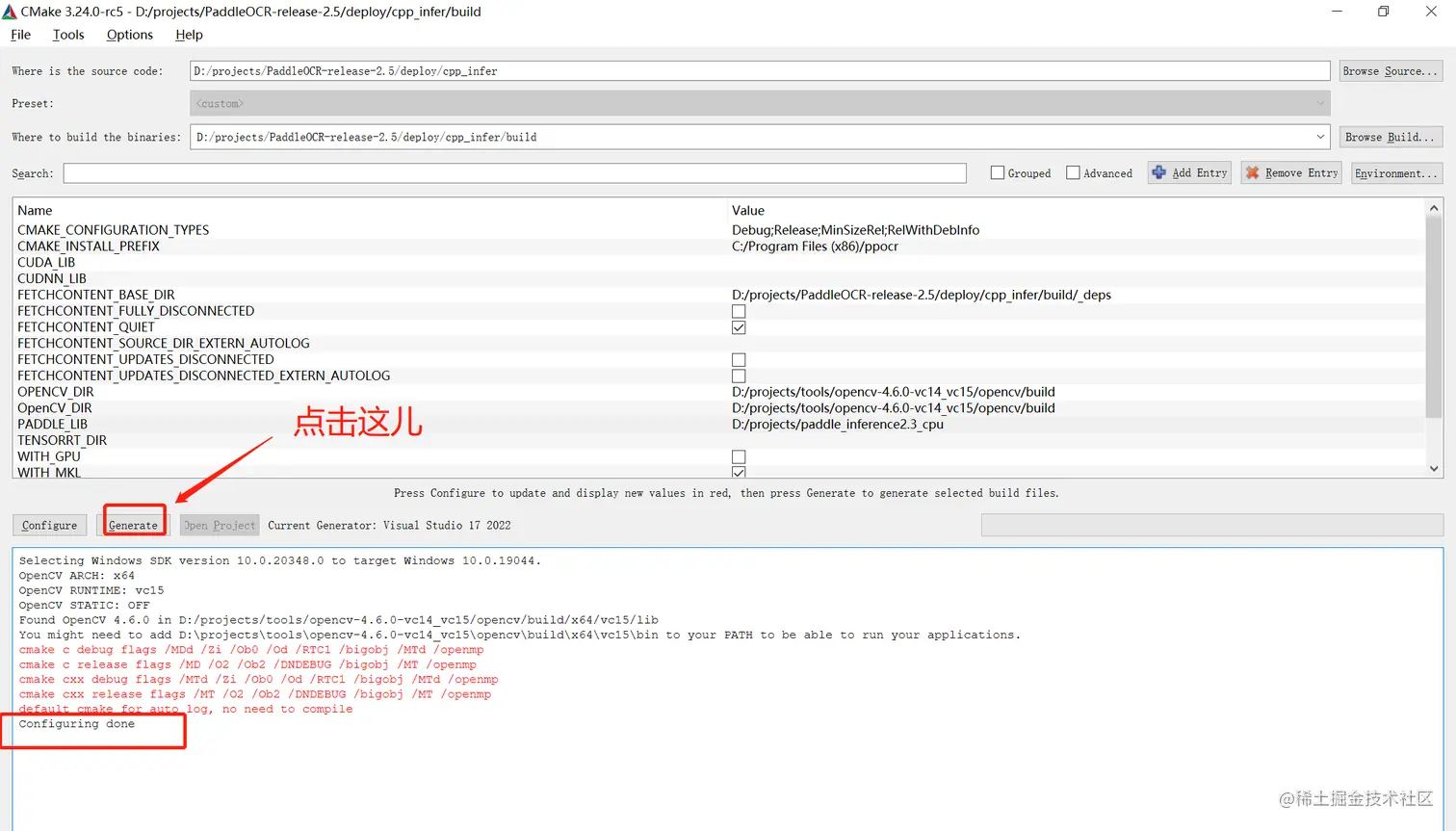Select the TENSORRT_DIR entry
The image size is (1456, 831).
[62, 440]
